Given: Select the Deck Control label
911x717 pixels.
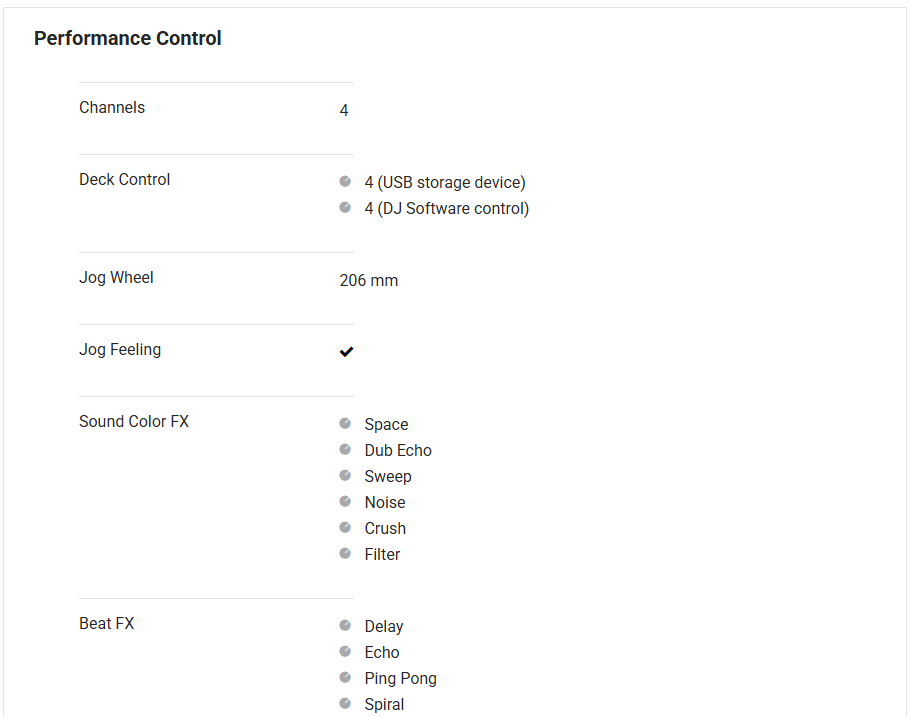Looking at the screenshot, I should coord(125,180).
